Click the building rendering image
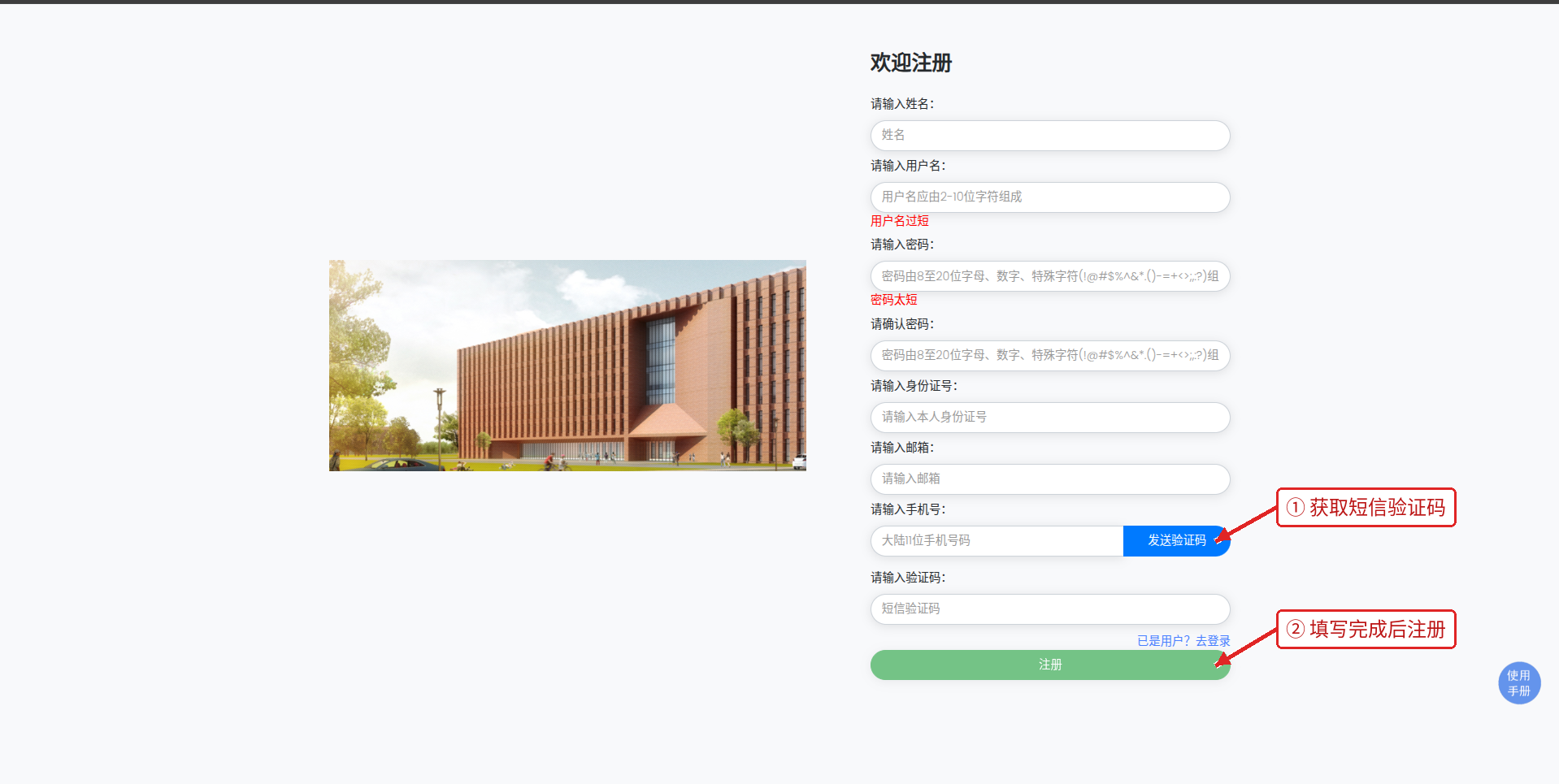 click(x=567, y=366)
